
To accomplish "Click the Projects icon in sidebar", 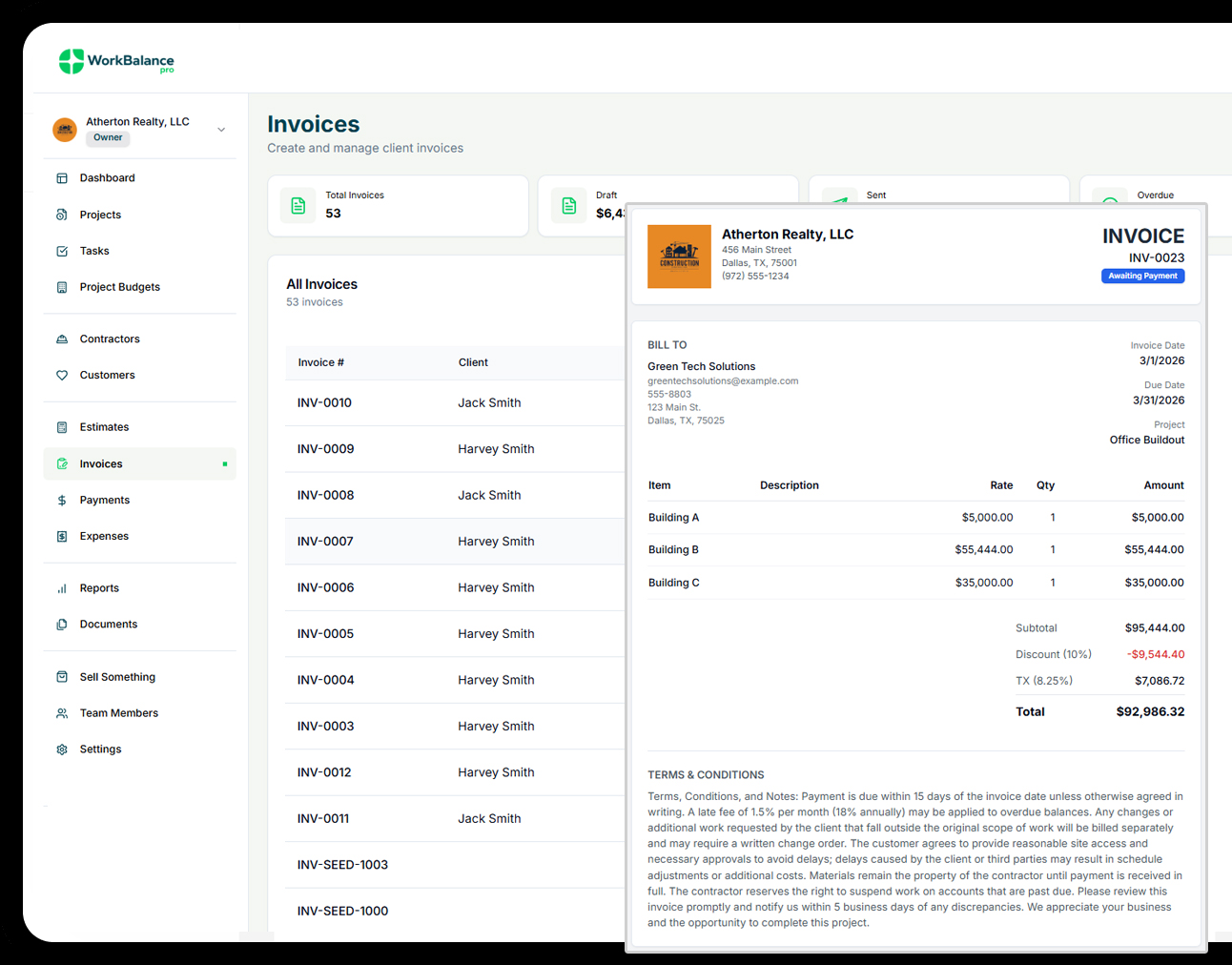I will pyautogui.click(x=62, y=216).
